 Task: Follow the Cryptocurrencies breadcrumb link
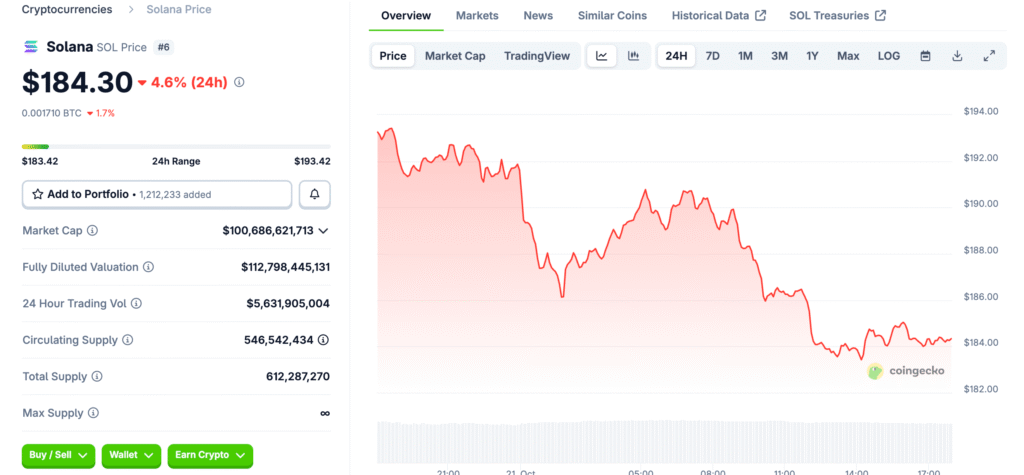click(66, 9)
